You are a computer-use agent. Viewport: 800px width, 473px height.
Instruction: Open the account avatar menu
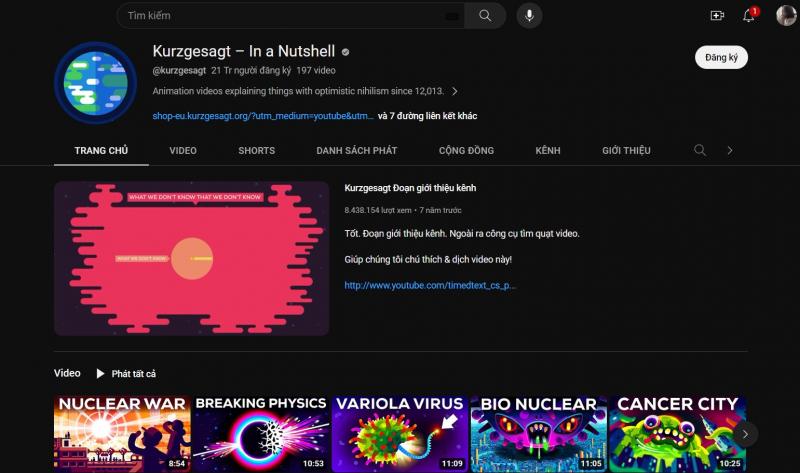(786, 16)
